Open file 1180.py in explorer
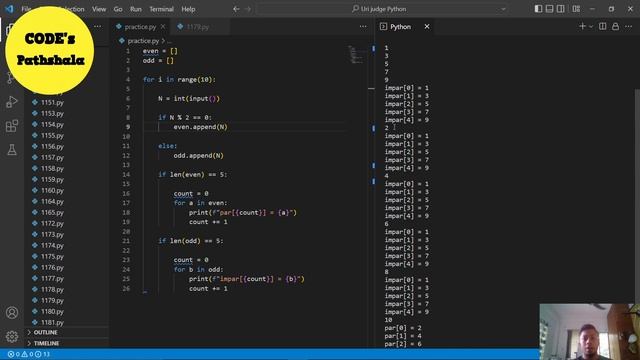 (x=52, y=312)
